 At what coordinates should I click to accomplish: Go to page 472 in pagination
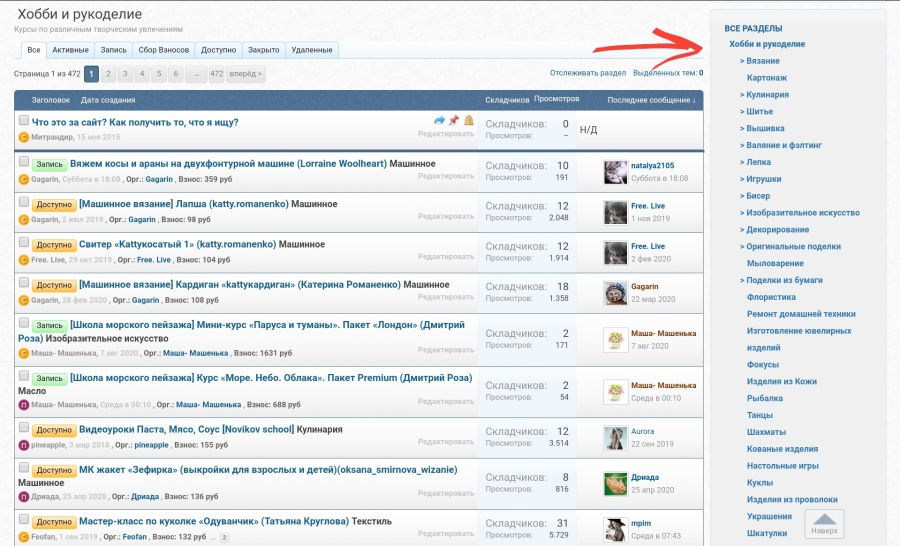[x=216, y=74]
